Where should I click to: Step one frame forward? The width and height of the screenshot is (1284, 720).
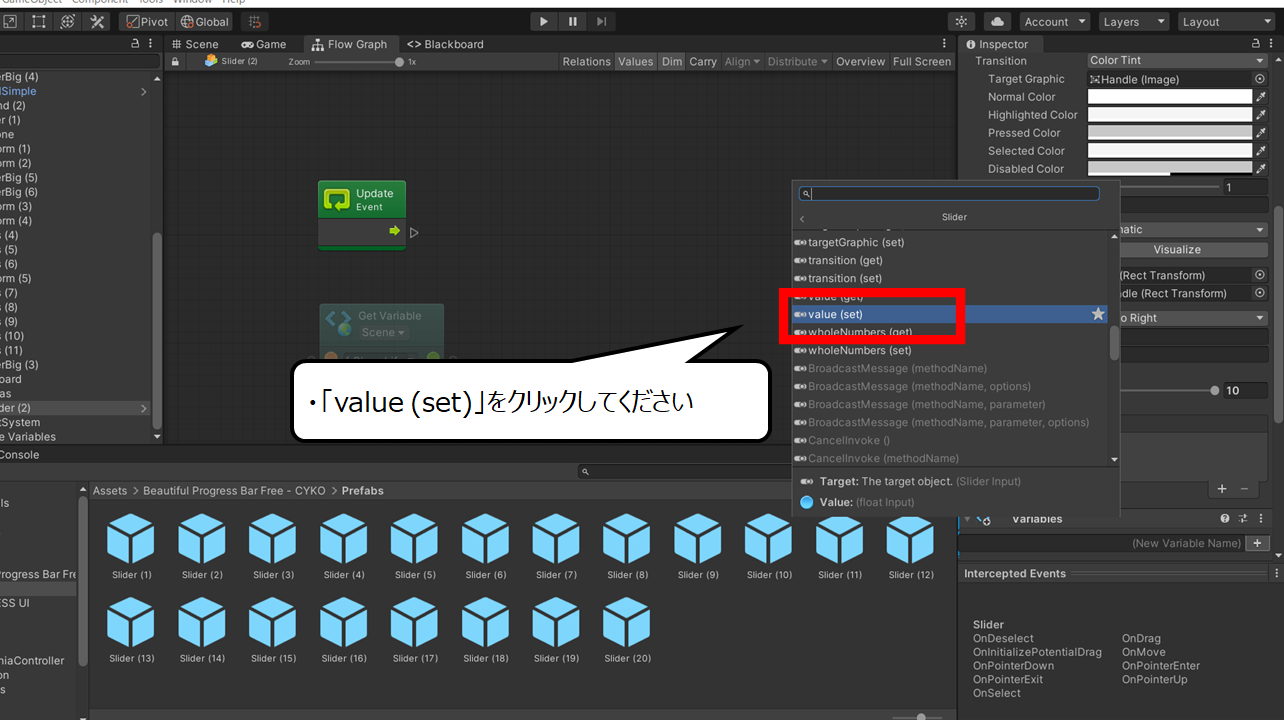pos(601,21)
